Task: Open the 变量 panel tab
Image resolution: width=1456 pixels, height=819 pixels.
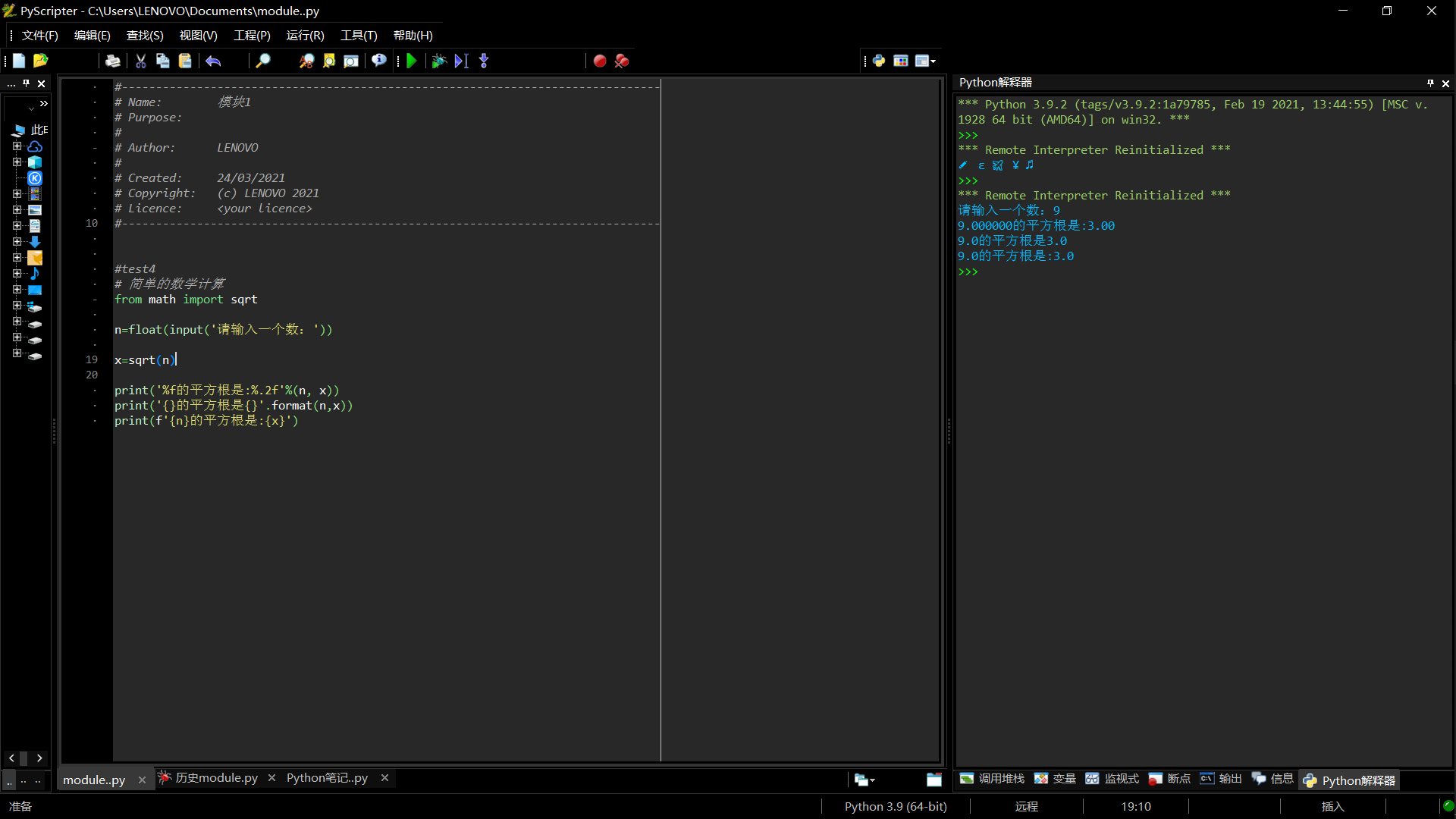Action: pos(1056,779)
